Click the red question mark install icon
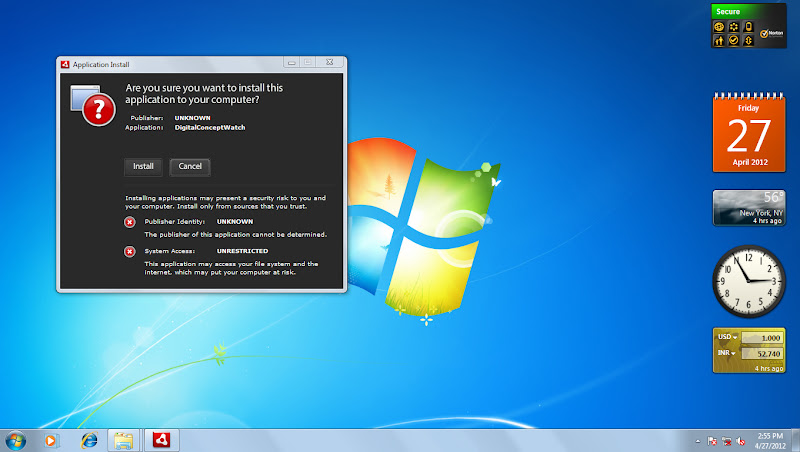 93,106
